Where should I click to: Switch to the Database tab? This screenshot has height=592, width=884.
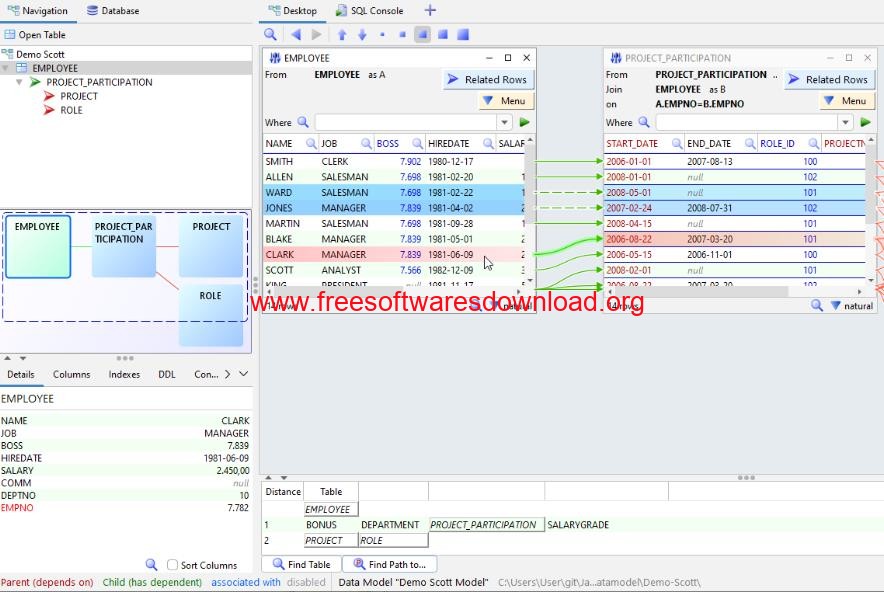113,10
